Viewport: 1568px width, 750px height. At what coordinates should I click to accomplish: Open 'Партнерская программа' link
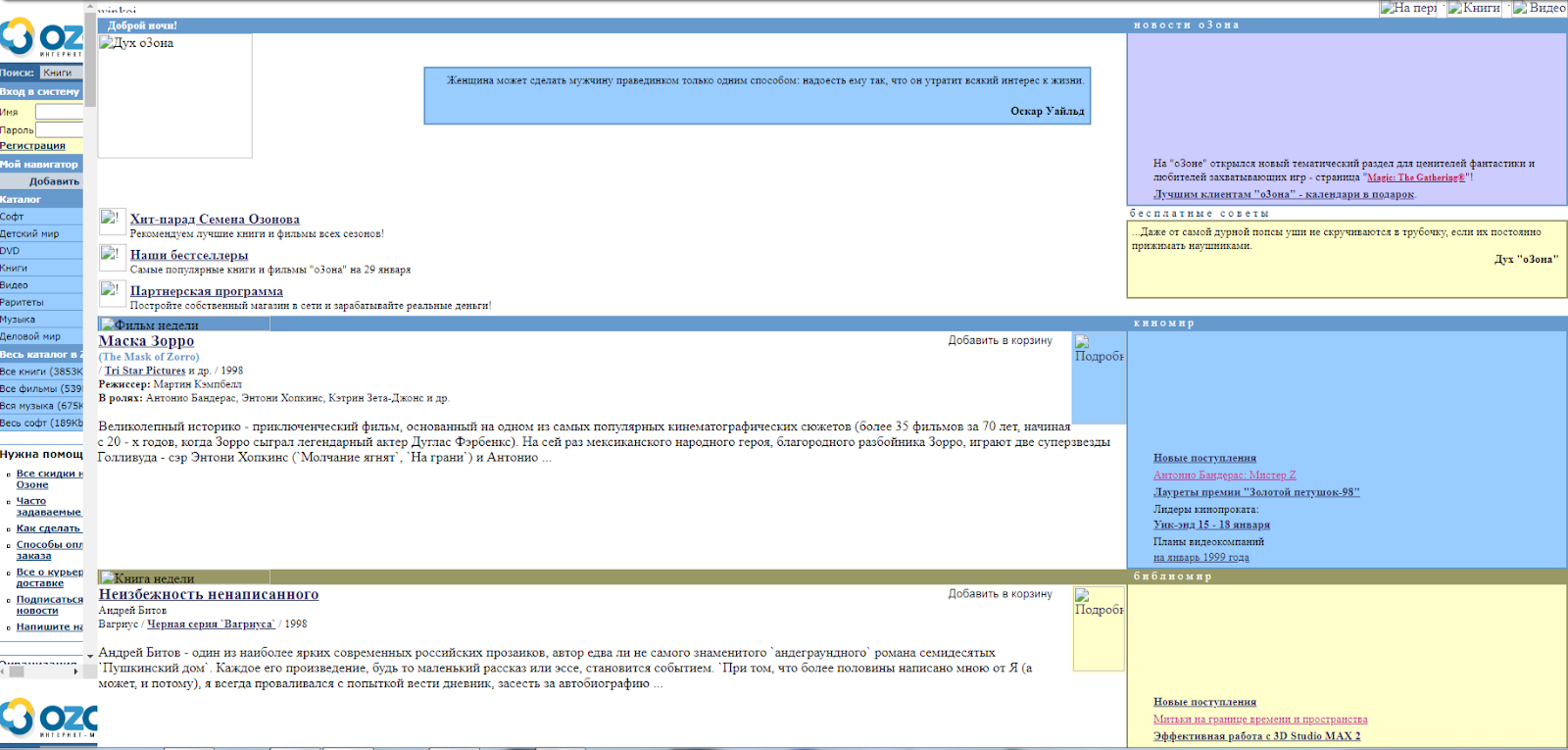point(207,291)
